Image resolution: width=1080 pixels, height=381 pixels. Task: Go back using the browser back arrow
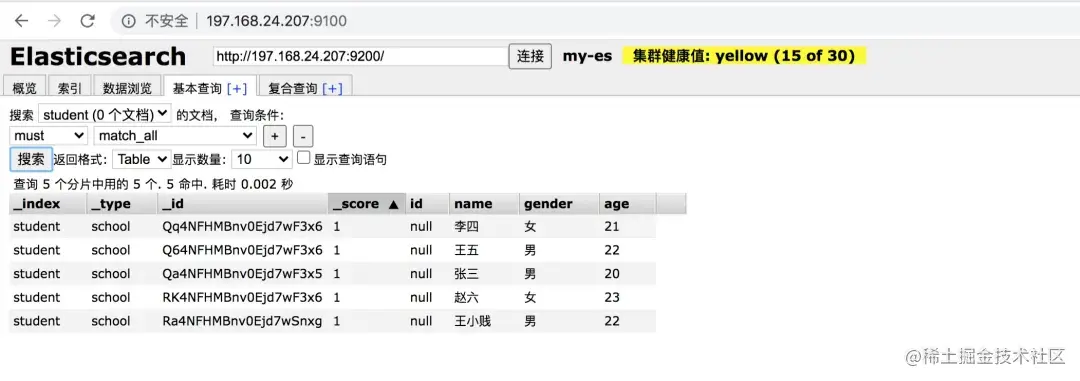click(21, 21)
